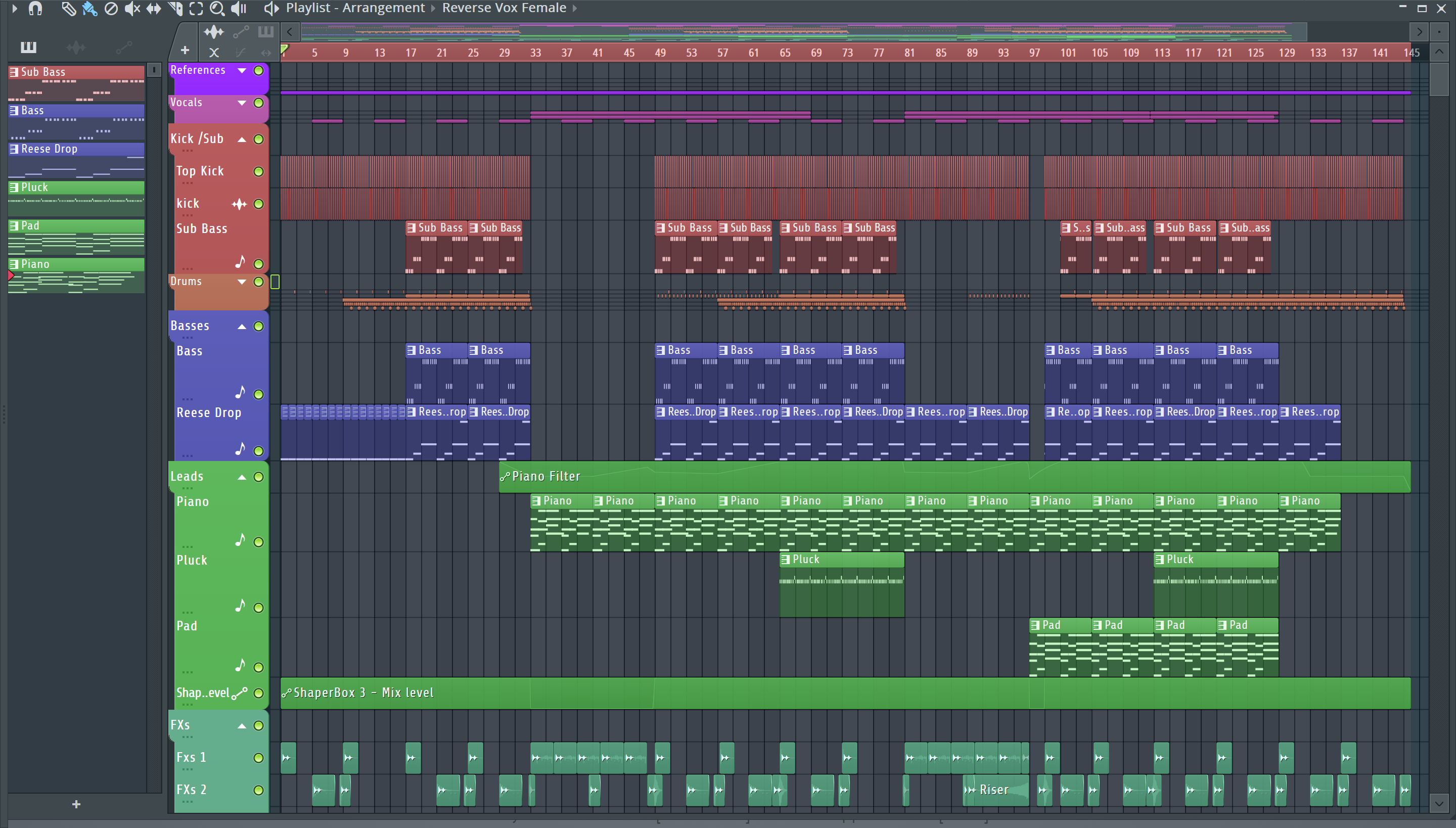The width and height of the screenshot is (1456, 828).
Task: Select audio clip focus waveform icon
Action: (x=214, y=32)
